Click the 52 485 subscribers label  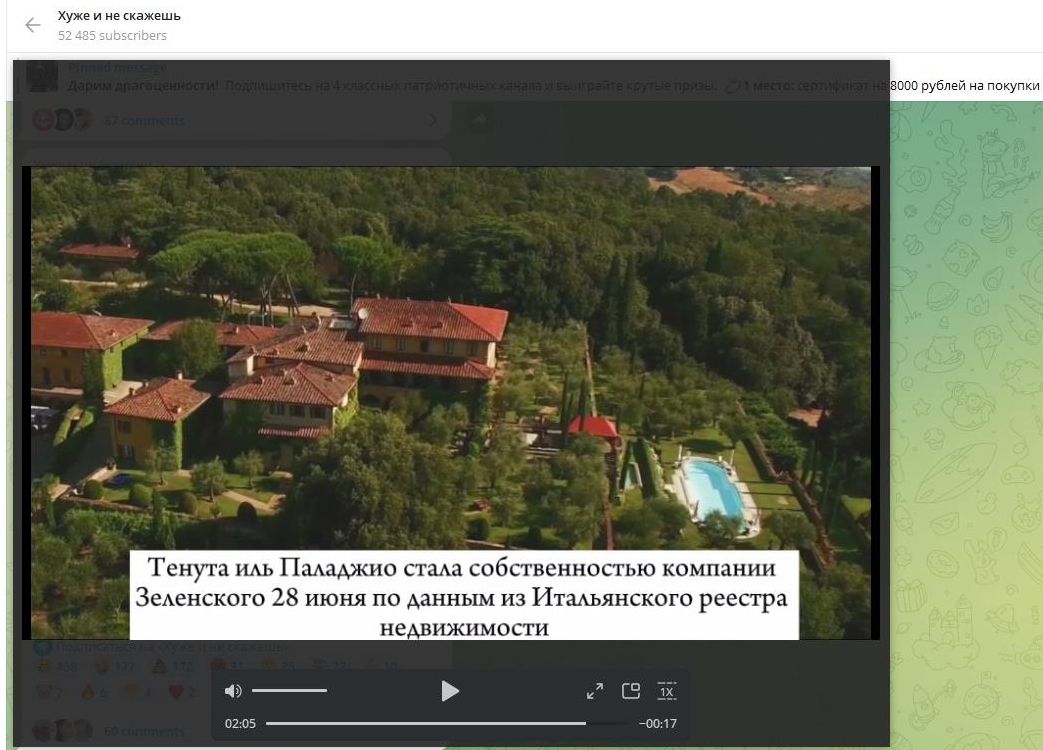click(x=112, y=36)
